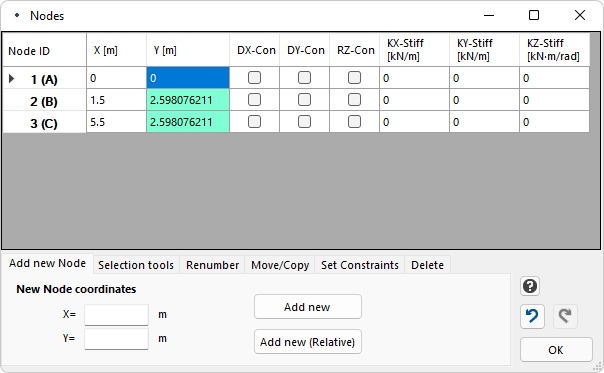Confirm with the OK button
The width and height of the screenshot is (604, 373).
tap(556, 350)
